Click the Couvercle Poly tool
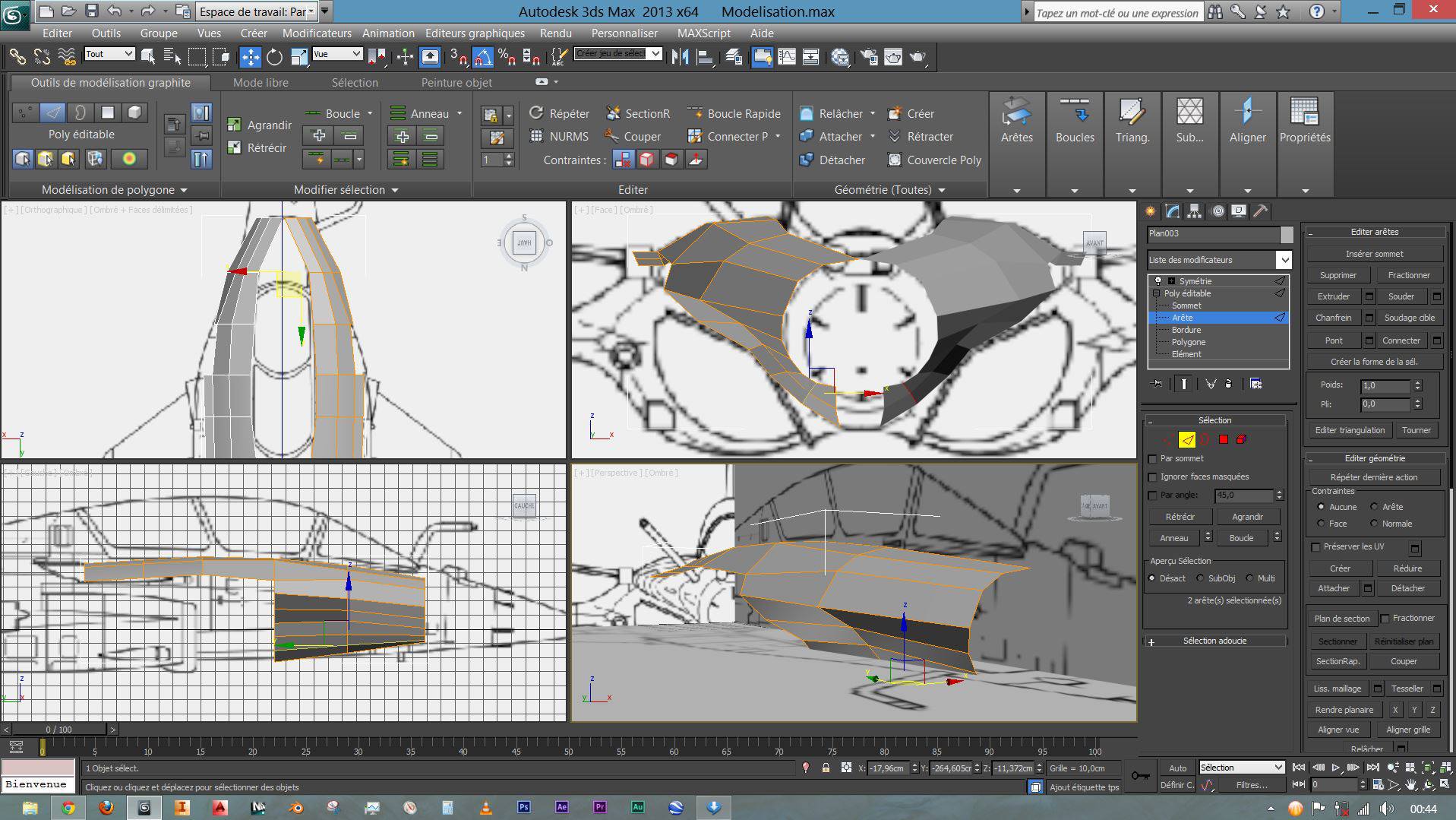Viewport: 1456px width, 820px height. pyautogui.click(x=934, y=160)
